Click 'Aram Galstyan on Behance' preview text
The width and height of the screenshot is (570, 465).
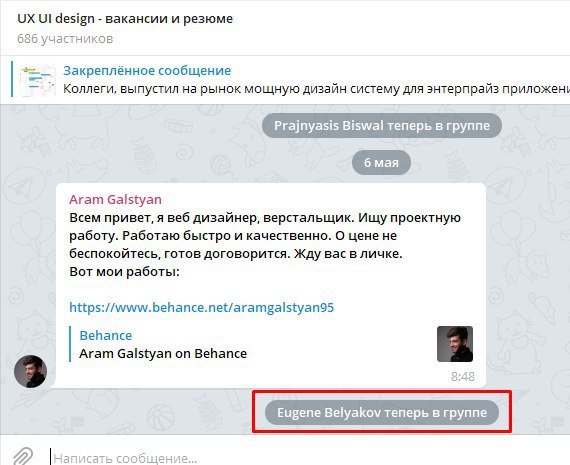click(163, 353)
